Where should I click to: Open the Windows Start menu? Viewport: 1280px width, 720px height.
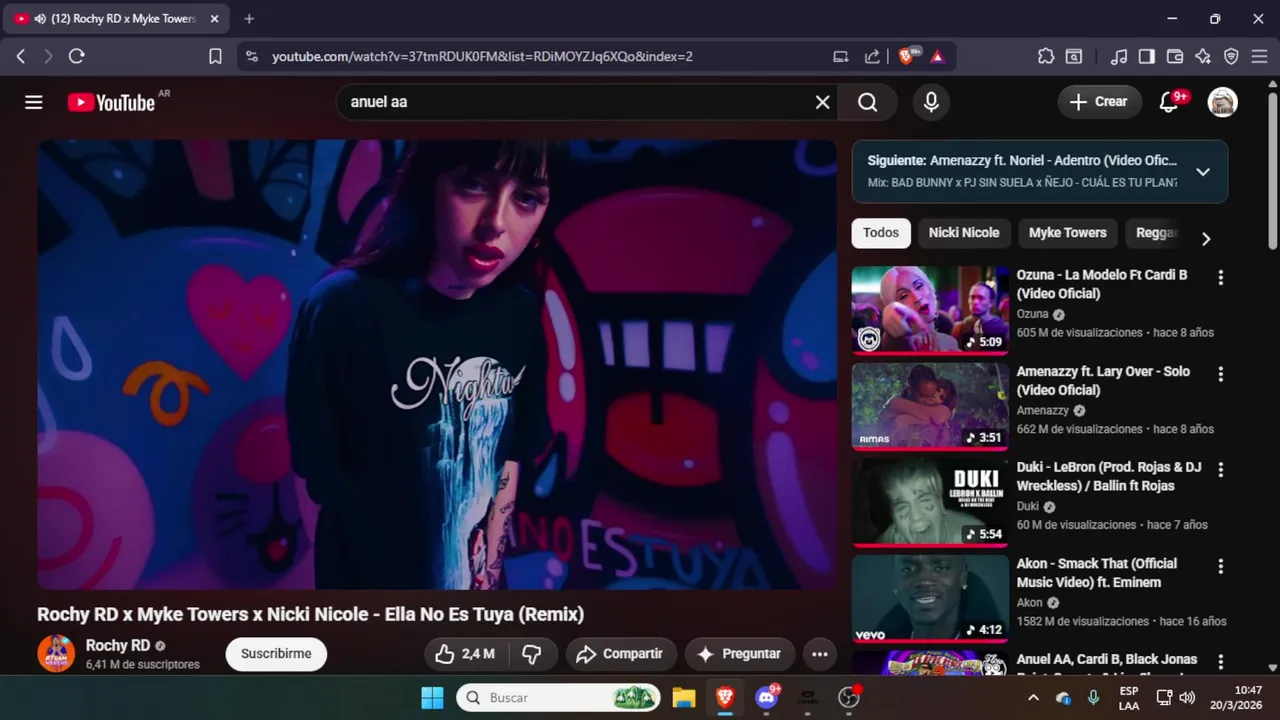coord(432,697)
